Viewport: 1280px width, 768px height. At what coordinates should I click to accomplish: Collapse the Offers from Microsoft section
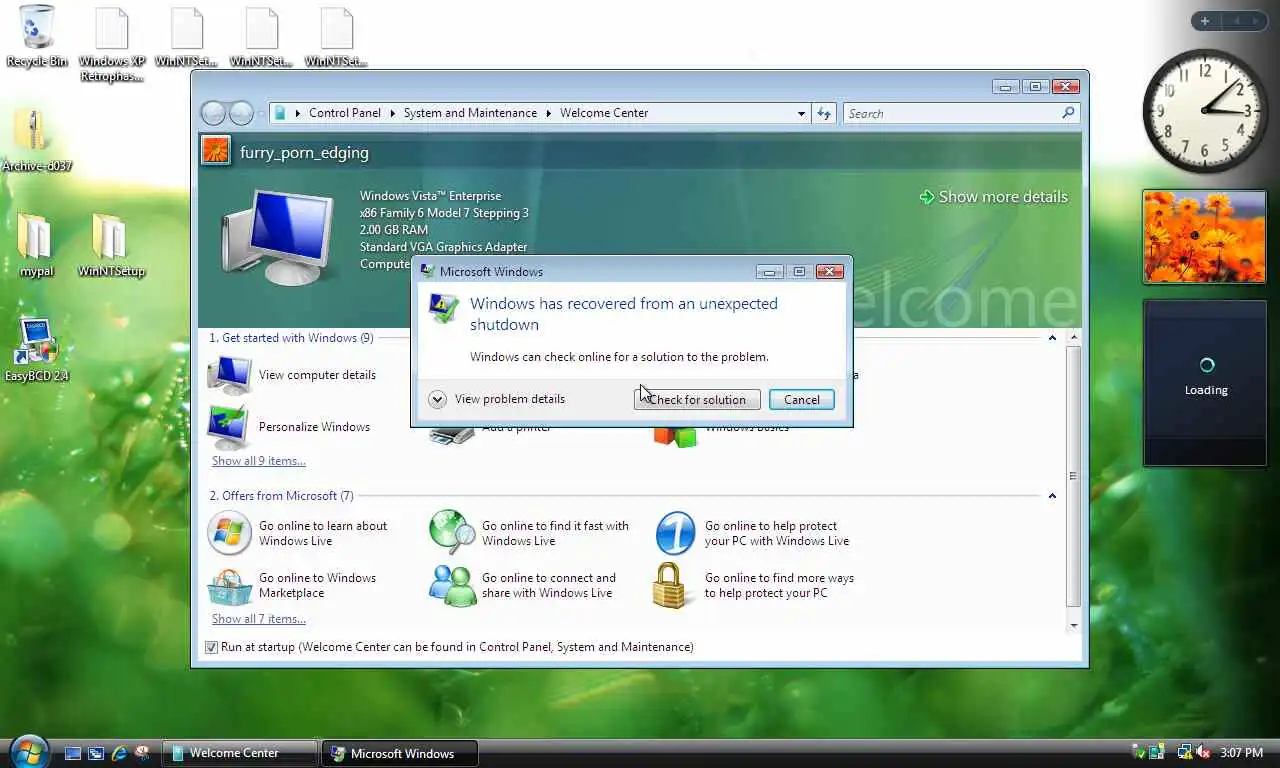pos(1052,496)
